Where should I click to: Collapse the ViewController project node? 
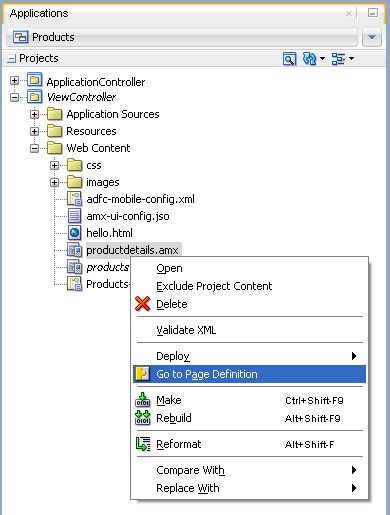pos(14,97)
